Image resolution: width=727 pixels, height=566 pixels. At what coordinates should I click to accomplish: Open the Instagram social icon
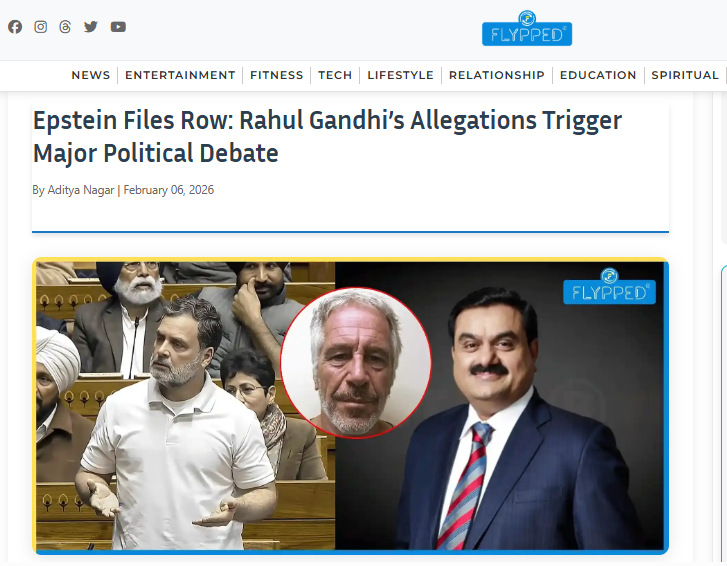pyautogui.click(x=40, y=27)
